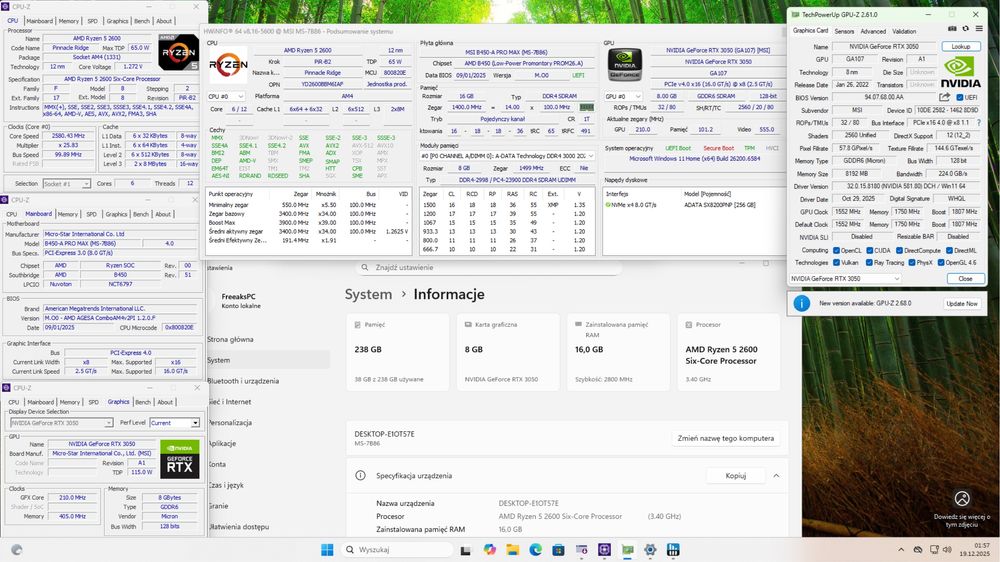
Task: Click the GeForce RTX logo in CPU-Z Graphics
Action: coord(179,459)
